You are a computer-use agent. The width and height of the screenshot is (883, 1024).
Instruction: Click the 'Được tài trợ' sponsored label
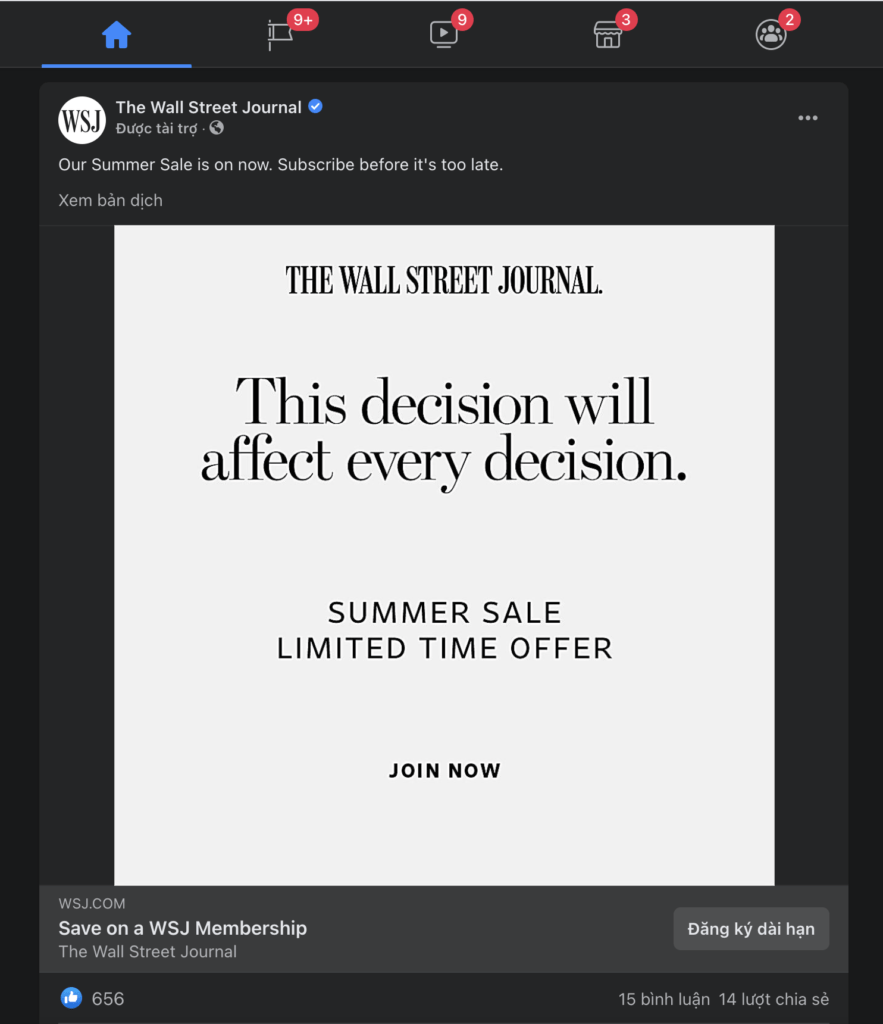(x=156, y=129)
